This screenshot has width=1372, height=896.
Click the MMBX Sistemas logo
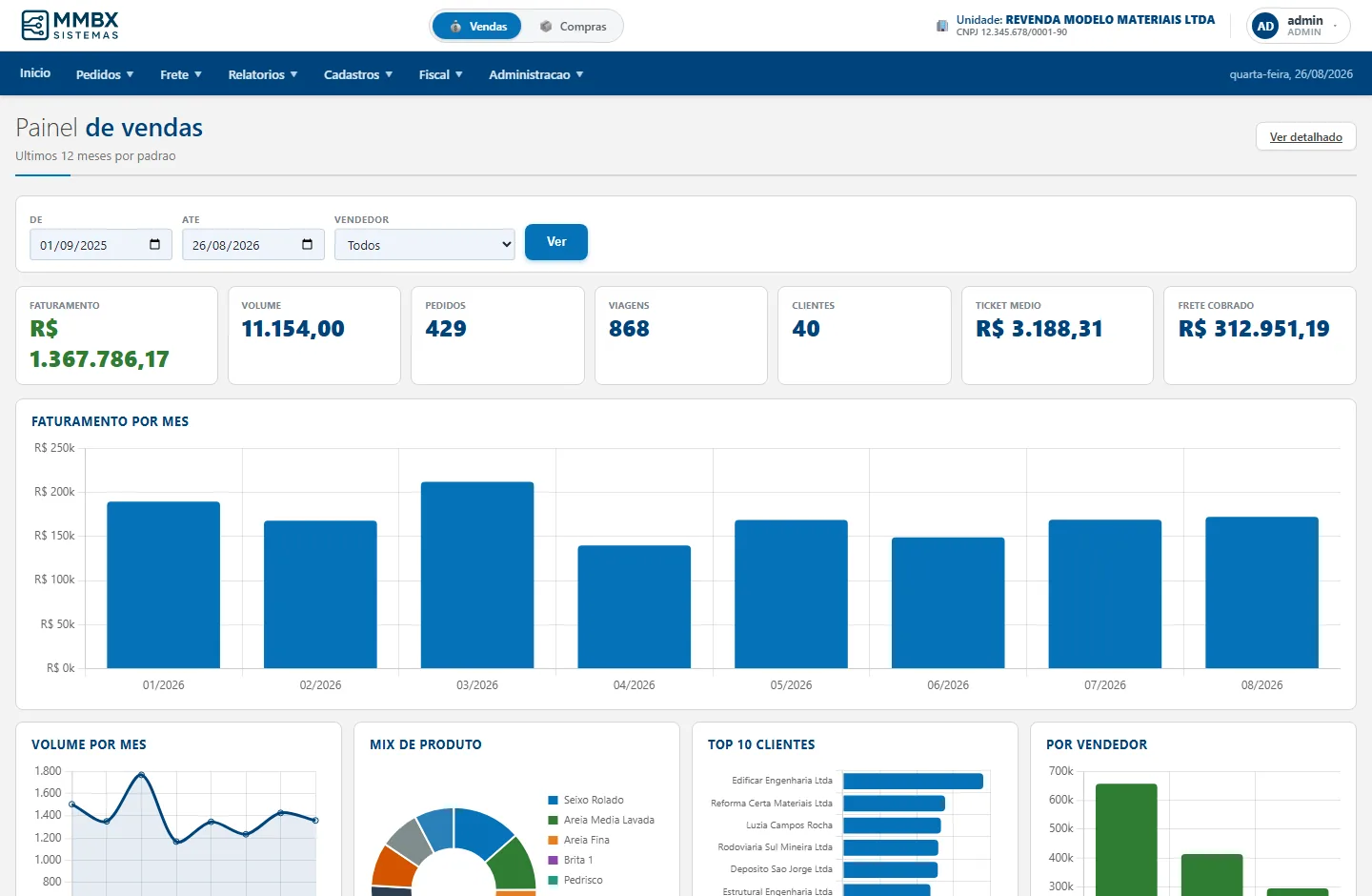click(x=70, y=25)
